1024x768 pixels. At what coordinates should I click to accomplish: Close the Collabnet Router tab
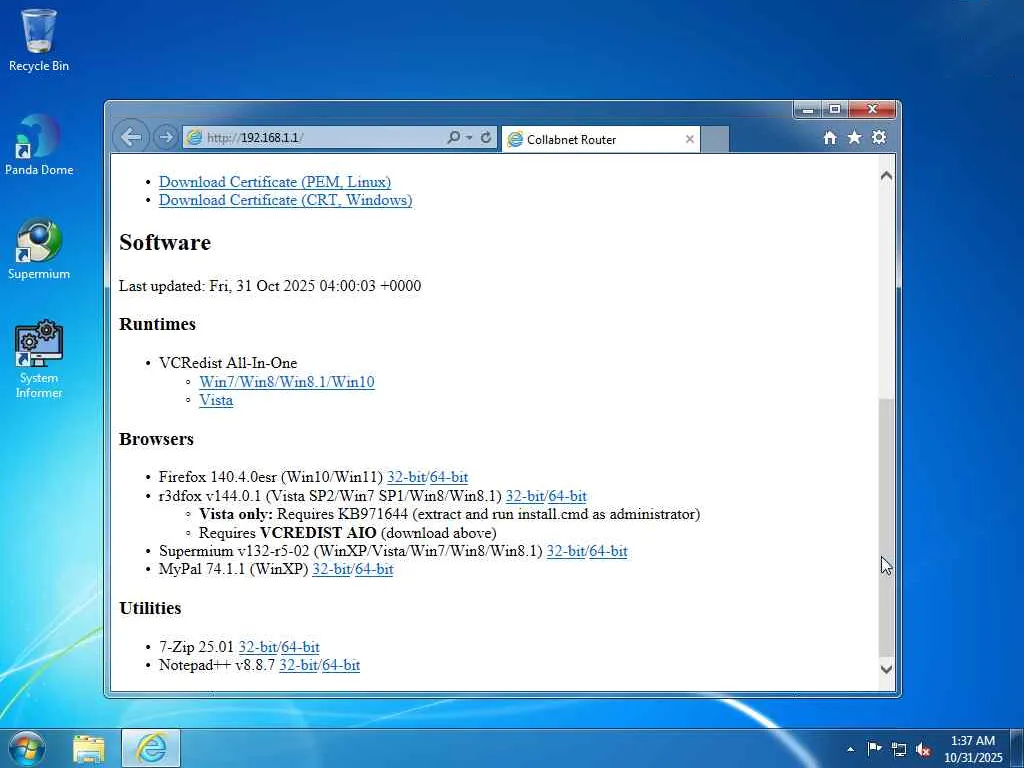(690, 139)
